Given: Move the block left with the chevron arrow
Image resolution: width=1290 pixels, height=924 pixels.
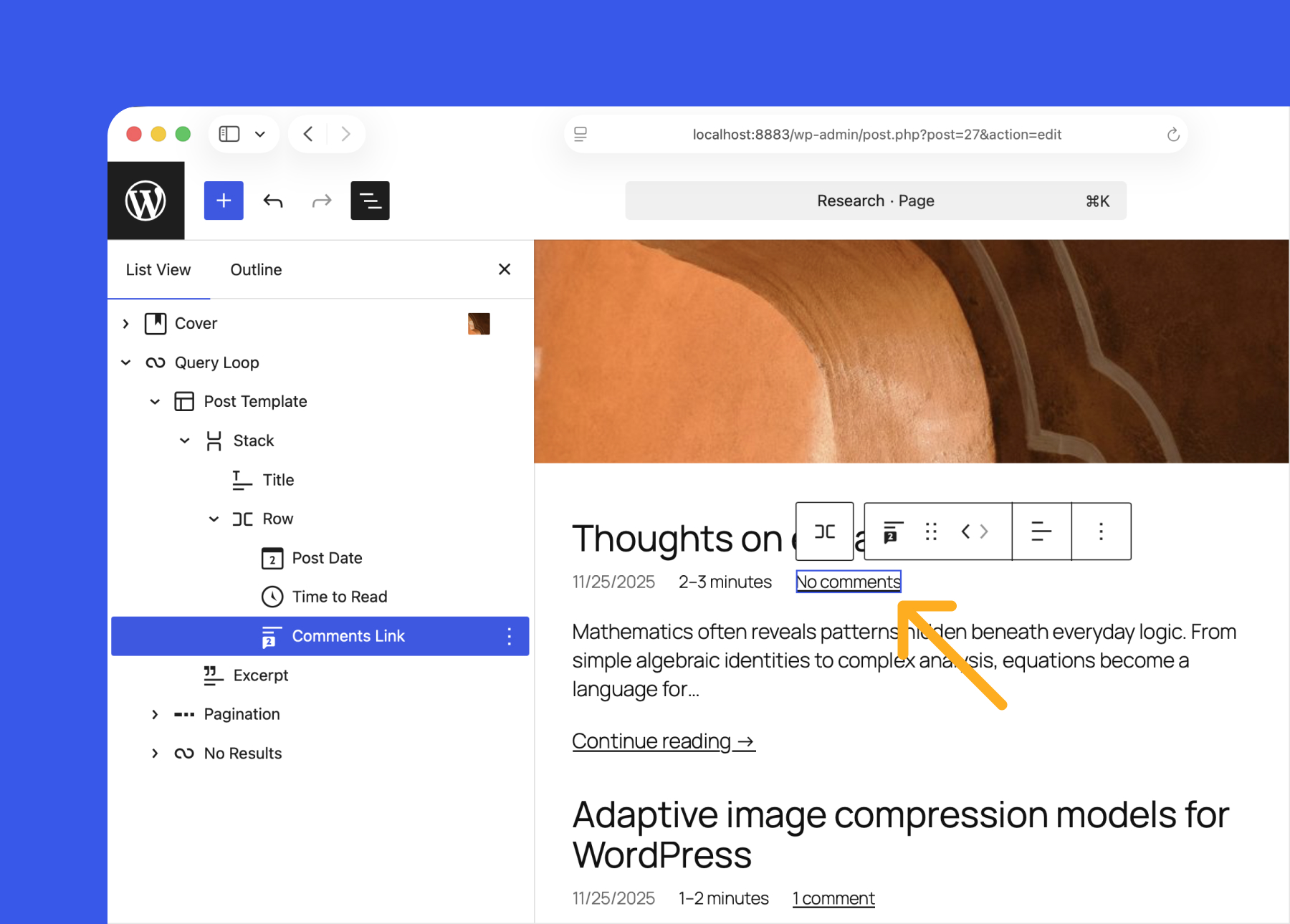Looking at the screenshot, I should point(965,531).
